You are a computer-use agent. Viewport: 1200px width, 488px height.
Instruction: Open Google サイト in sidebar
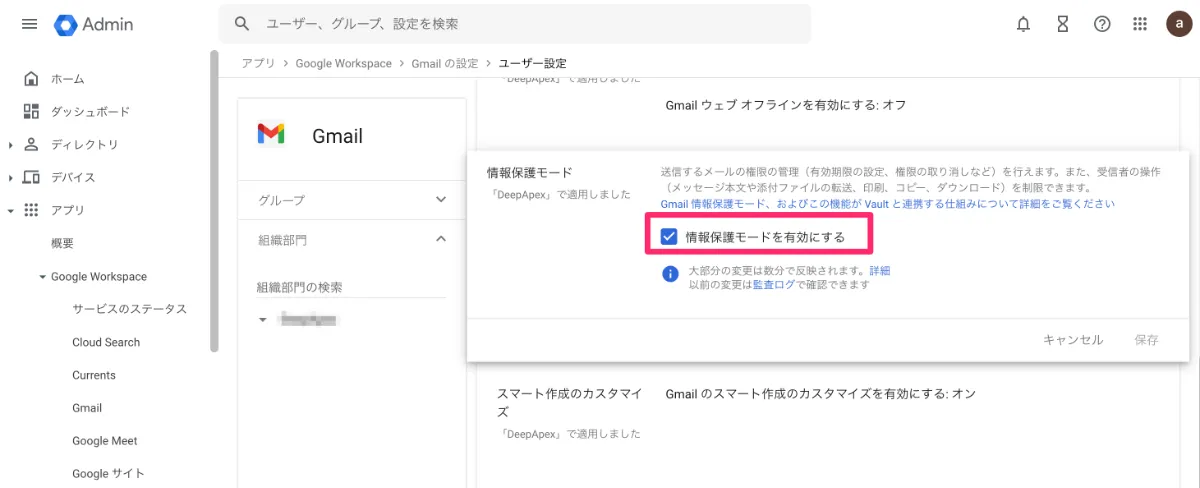coord(108,474)
